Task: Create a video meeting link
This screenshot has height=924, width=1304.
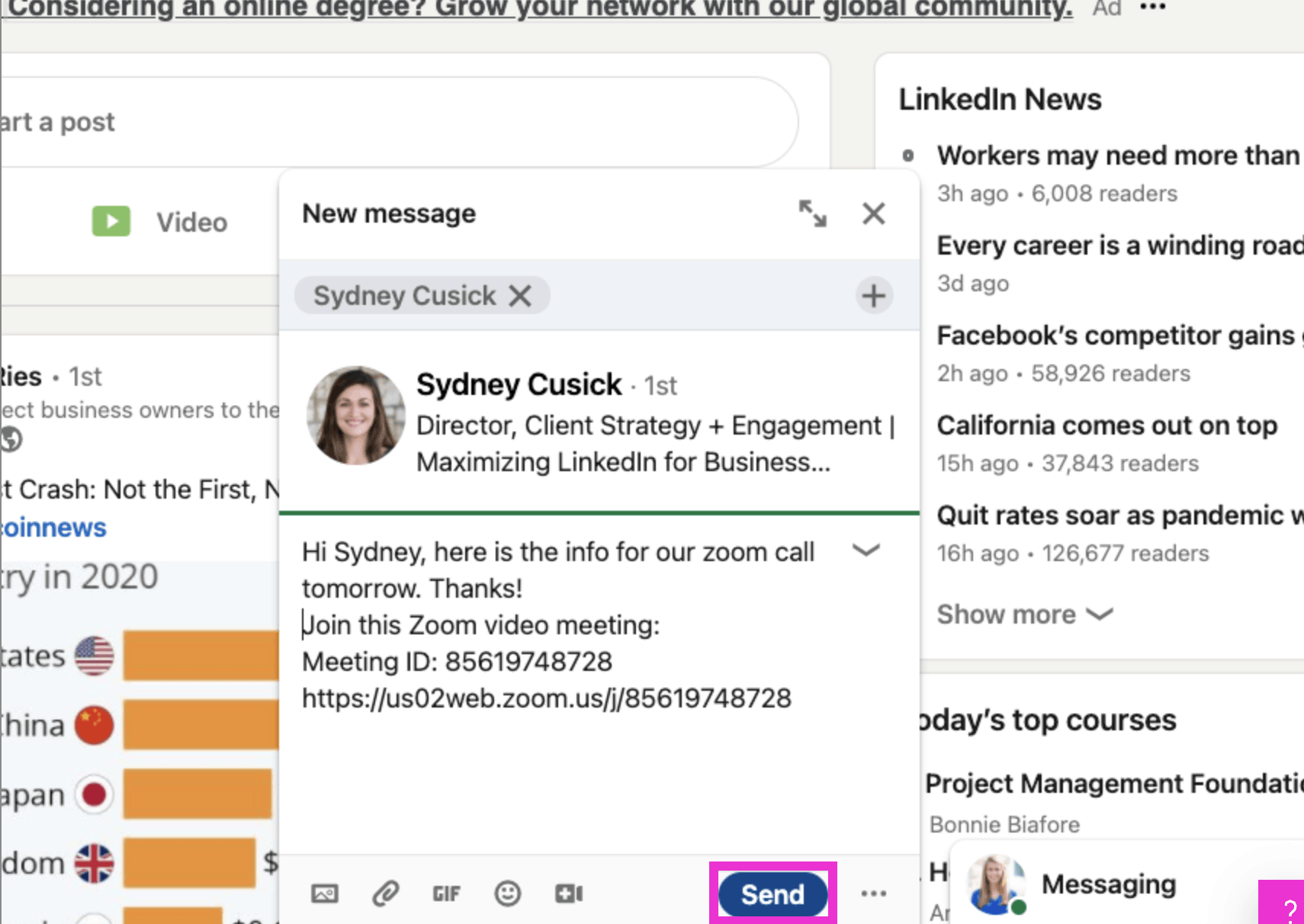Action: pyautogui.click(x=569, y=894)
